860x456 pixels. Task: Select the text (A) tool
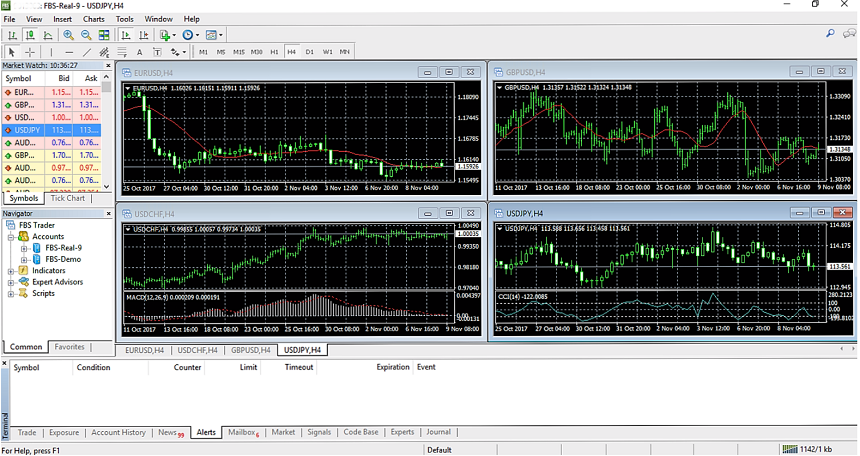[139, 52]
